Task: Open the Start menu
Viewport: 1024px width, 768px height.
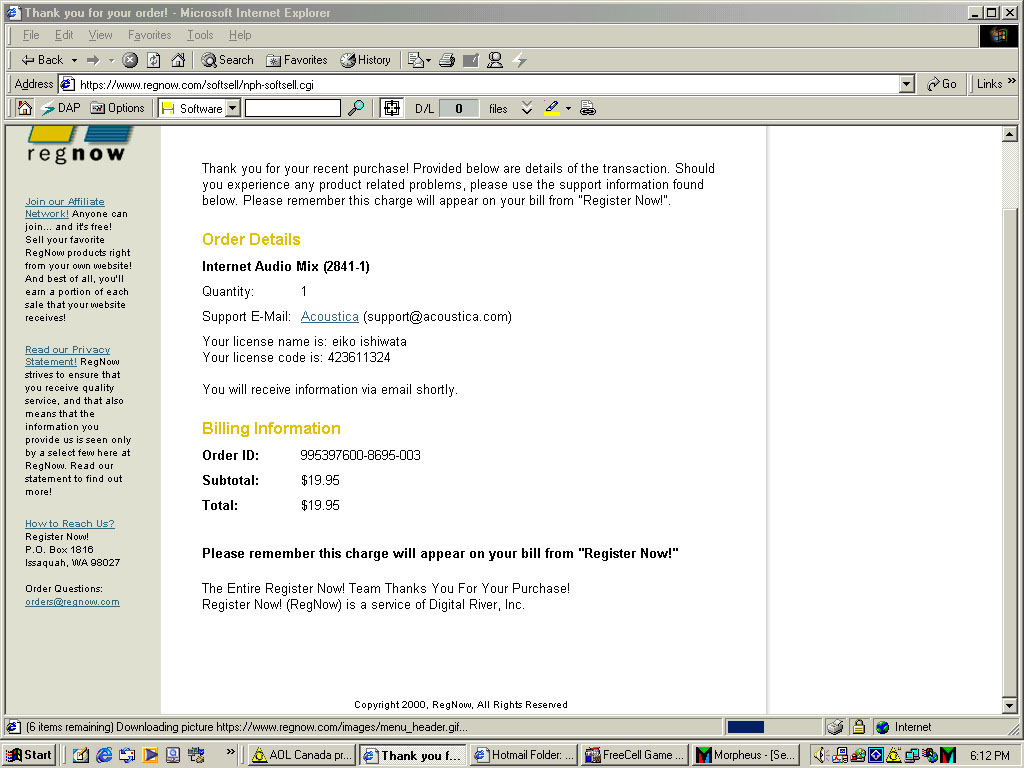Action: pos(29,756)
